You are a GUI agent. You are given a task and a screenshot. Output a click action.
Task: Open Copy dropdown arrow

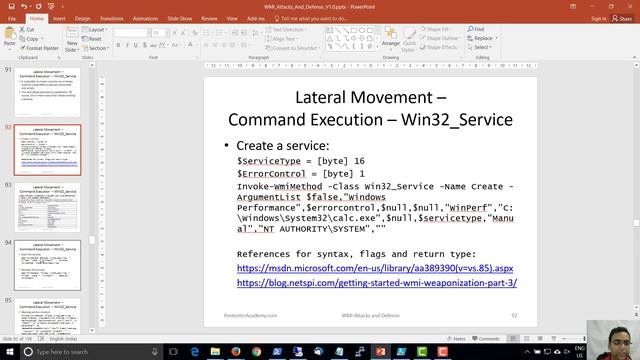[42, 39]
